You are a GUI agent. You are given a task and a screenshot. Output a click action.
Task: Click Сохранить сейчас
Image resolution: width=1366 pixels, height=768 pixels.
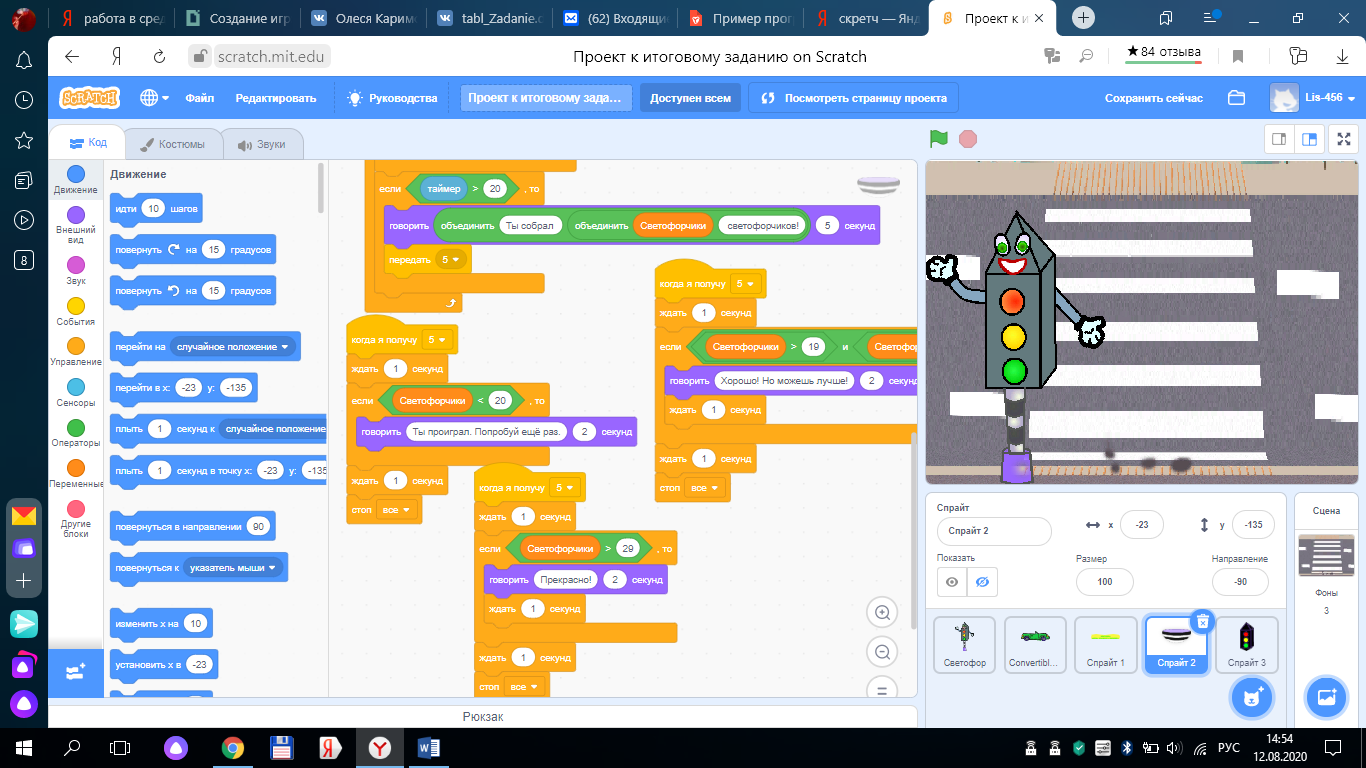click(x=1154, y=98)
